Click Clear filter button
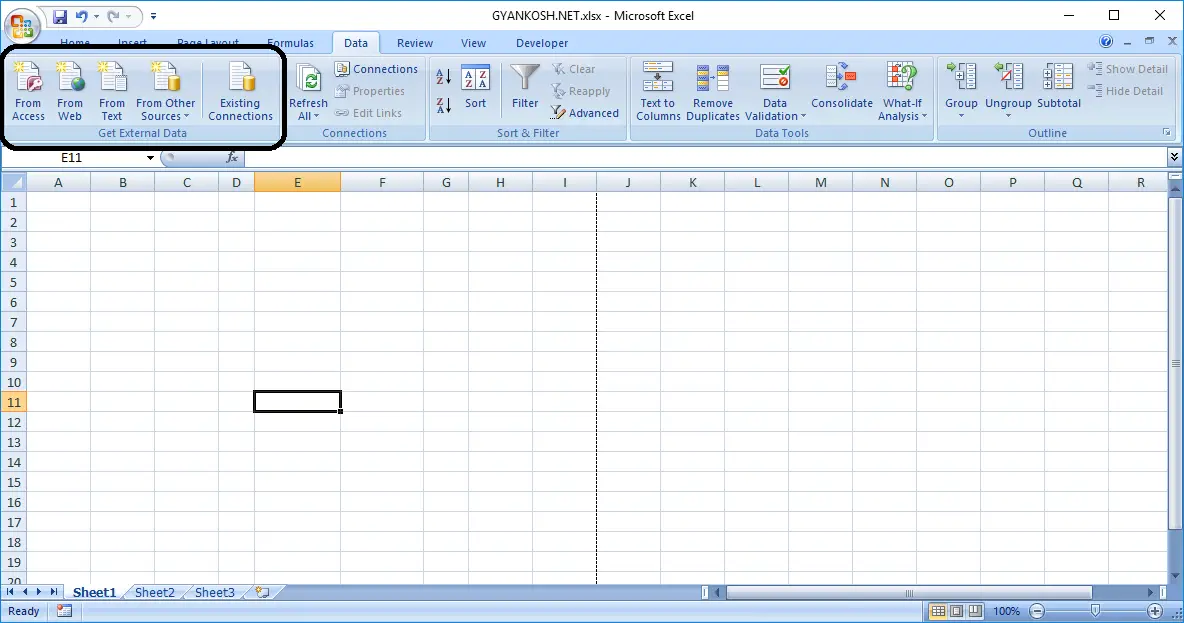Screen dimensions: 1184x623 pos(573,69)
